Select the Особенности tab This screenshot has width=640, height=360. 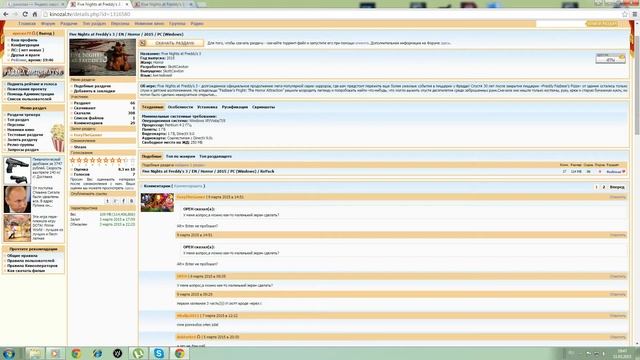180,107
